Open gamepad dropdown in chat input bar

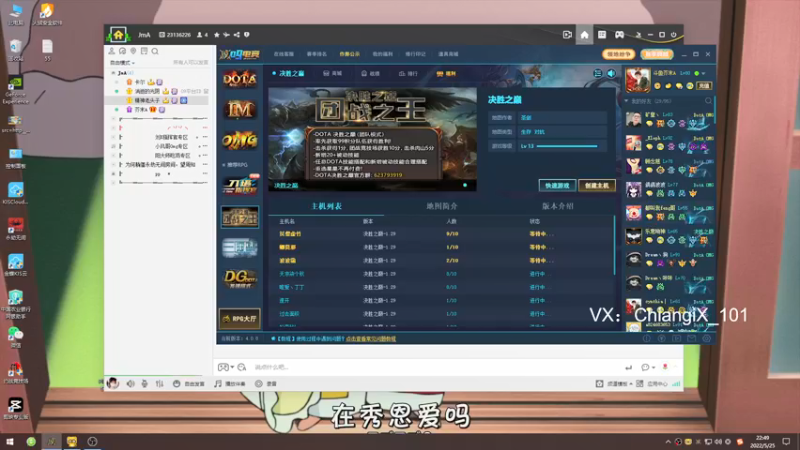(x=232, y=367)
